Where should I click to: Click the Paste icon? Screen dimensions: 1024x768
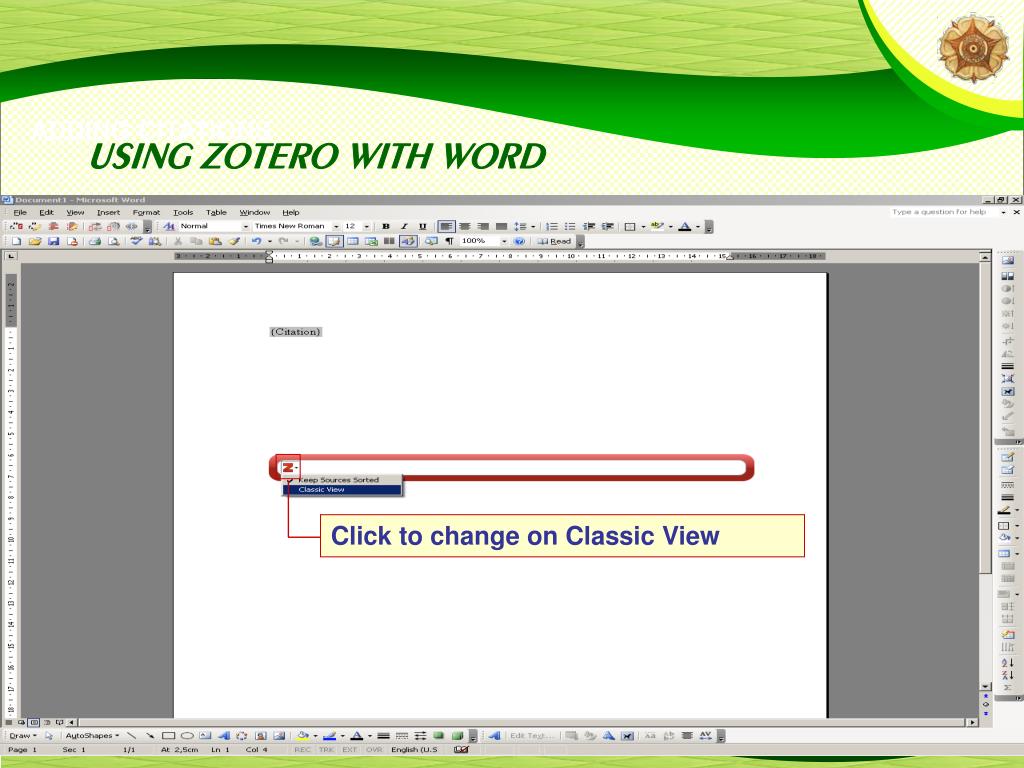pyautogui.click(x=215, y=242)
